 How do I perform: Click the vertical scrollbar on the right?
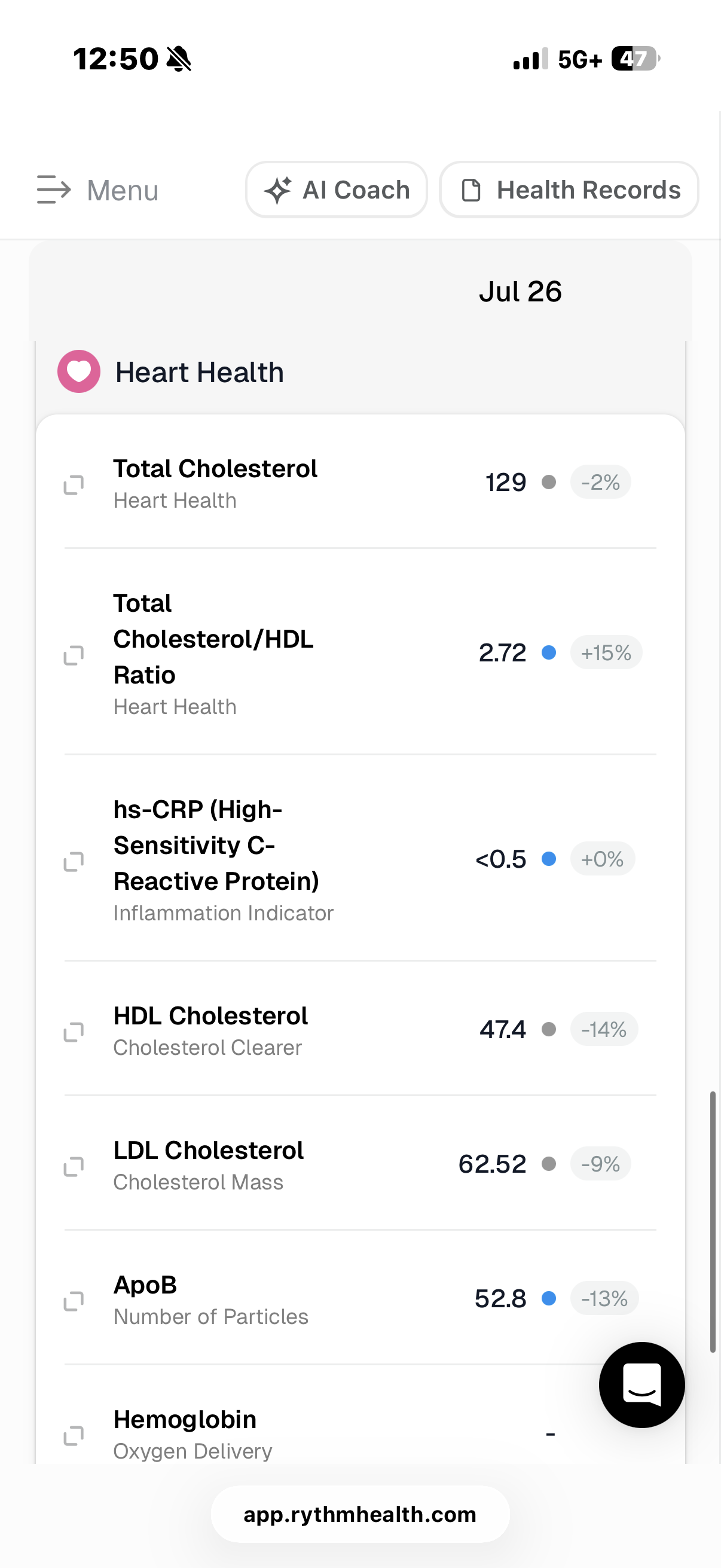713,1222
